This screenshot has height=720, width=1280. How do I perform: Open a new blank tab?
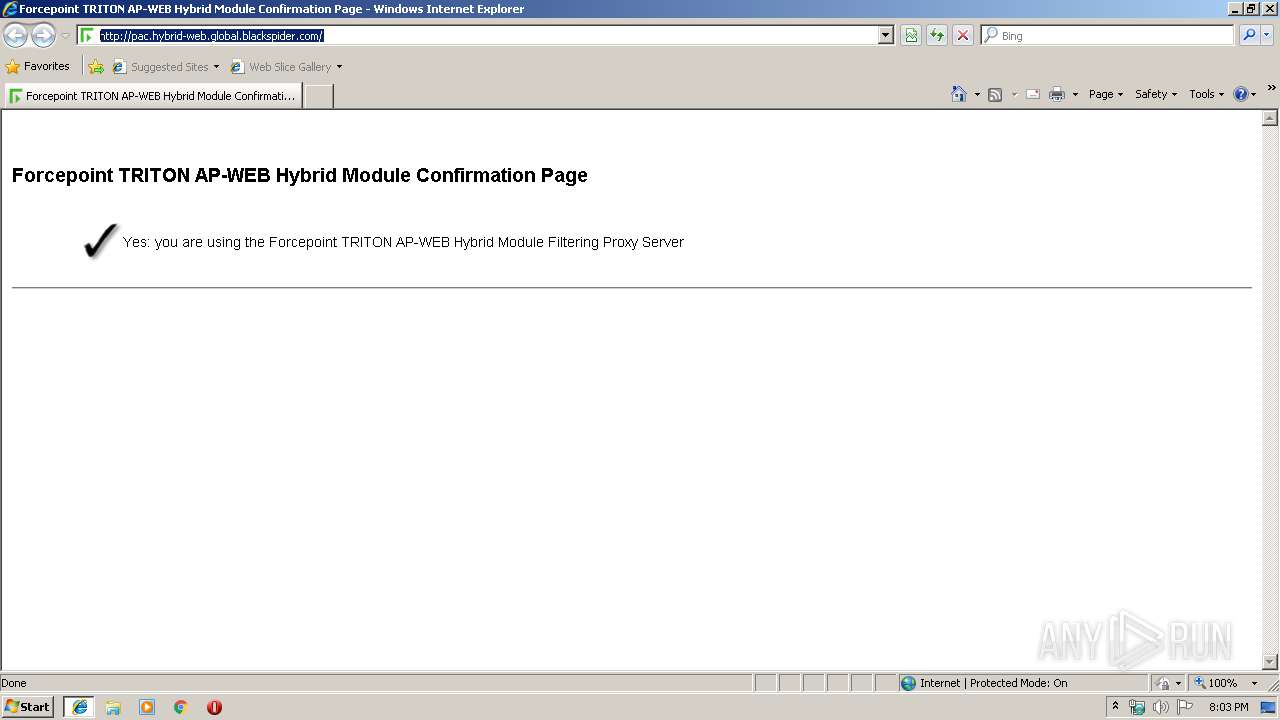click(318, 96)
